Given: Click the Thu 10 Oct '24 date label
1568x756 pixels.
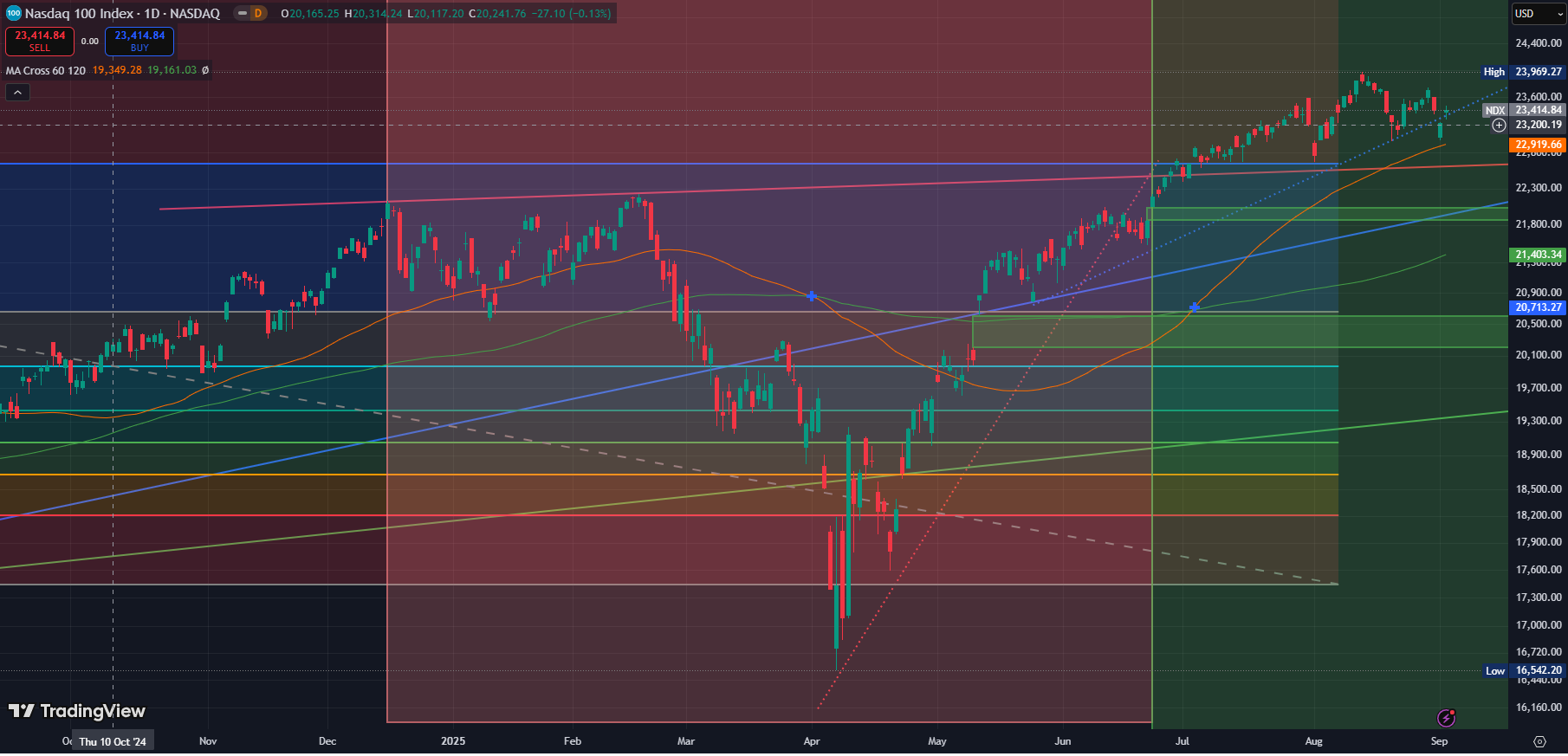Looking at the screenshot, I should point(113,741).
